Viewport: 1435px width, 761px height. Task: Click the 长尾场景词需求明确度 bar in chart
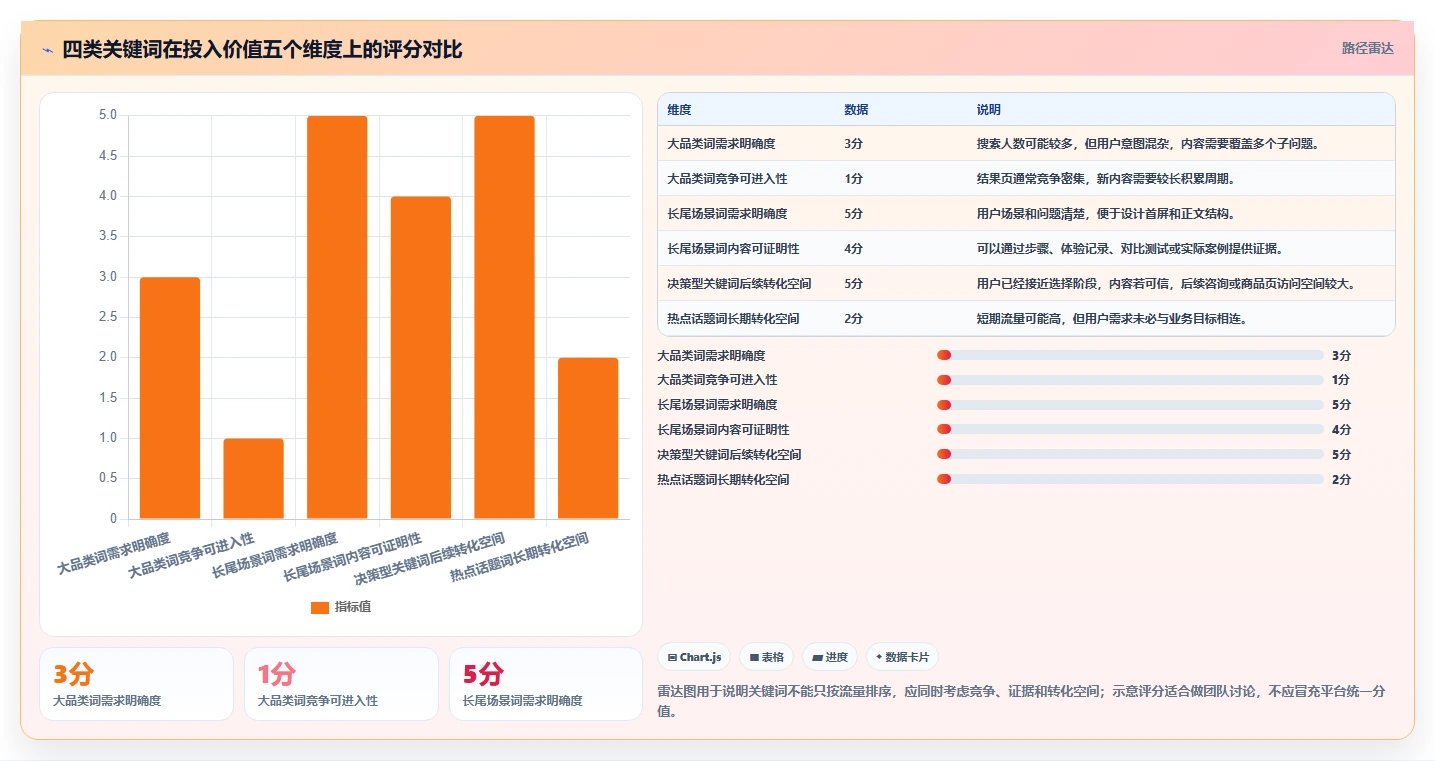click(337, 317)
